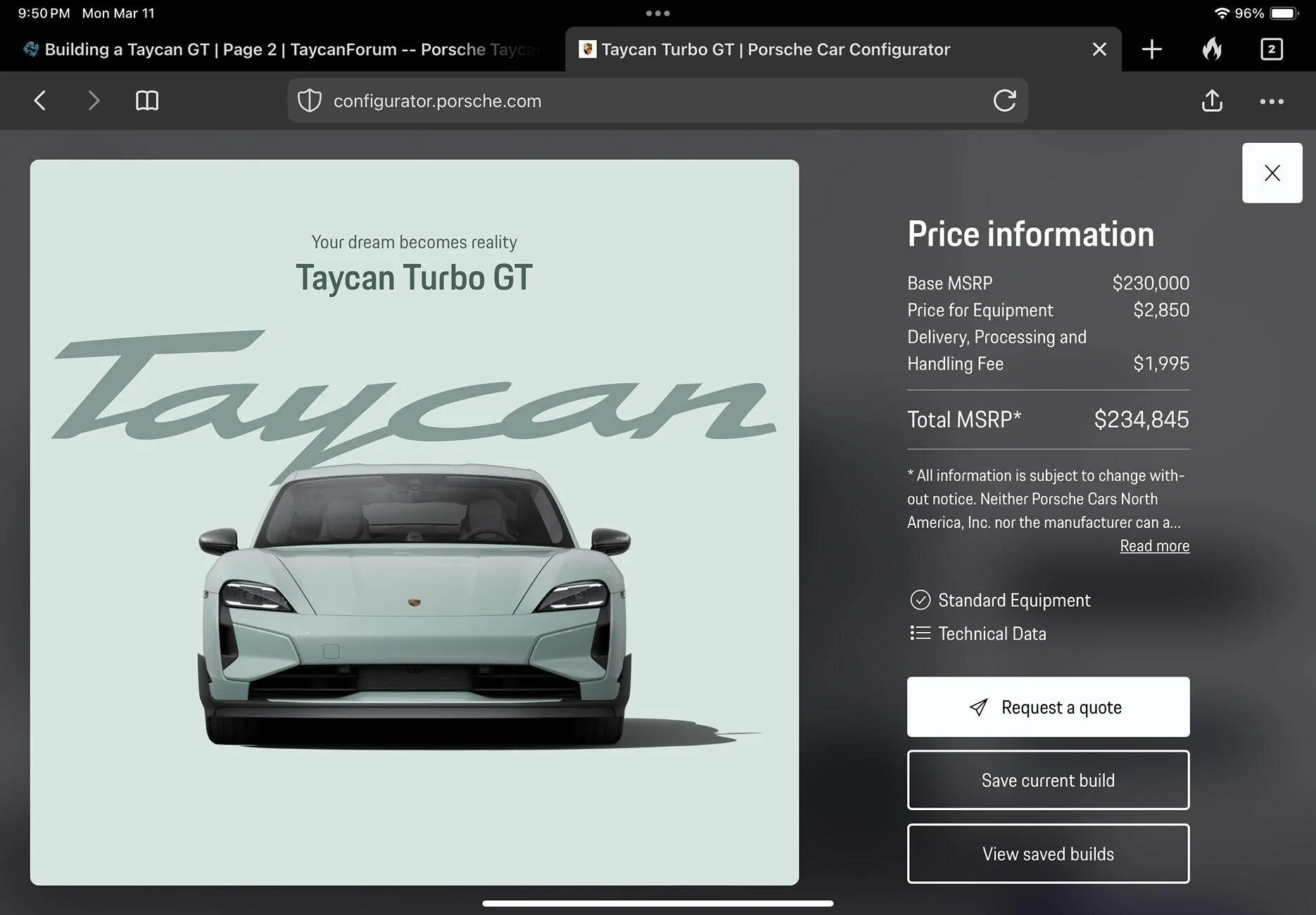
Task: Click Request a quote button
Action: coord(1048,707)
